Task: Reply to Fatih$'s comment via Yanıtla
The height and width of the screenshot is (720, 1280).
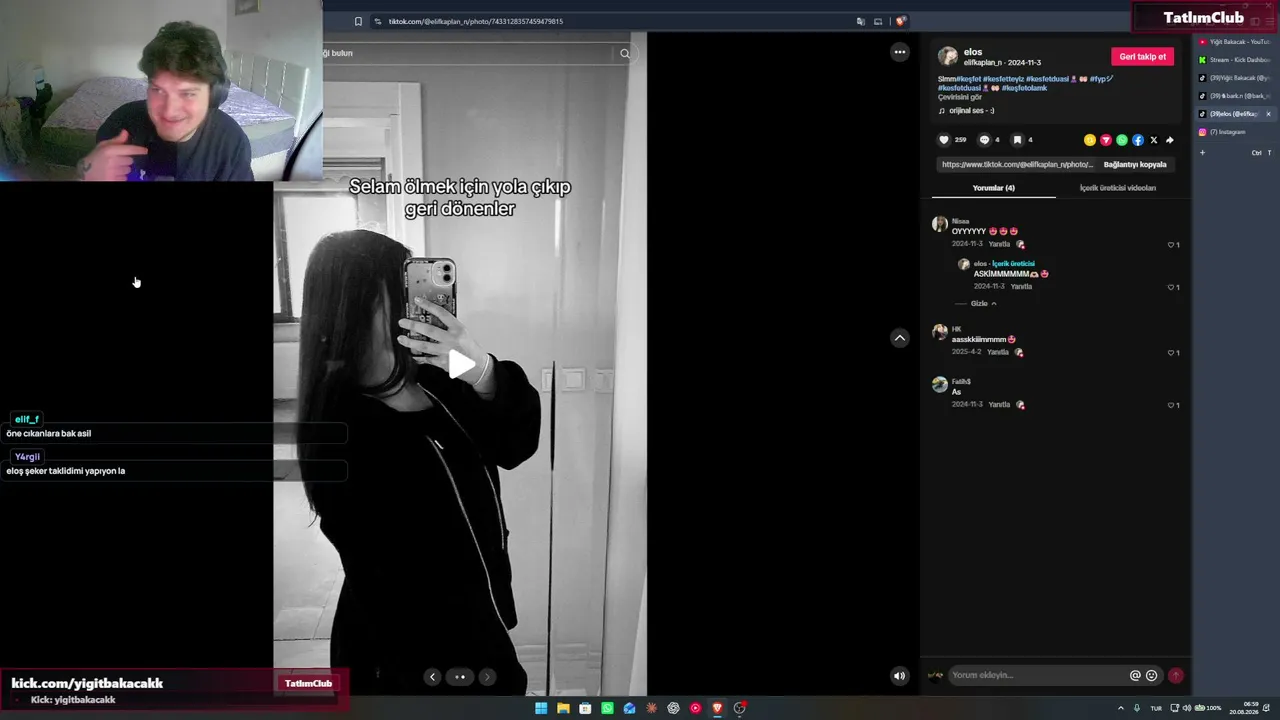Action: [999, 404]
